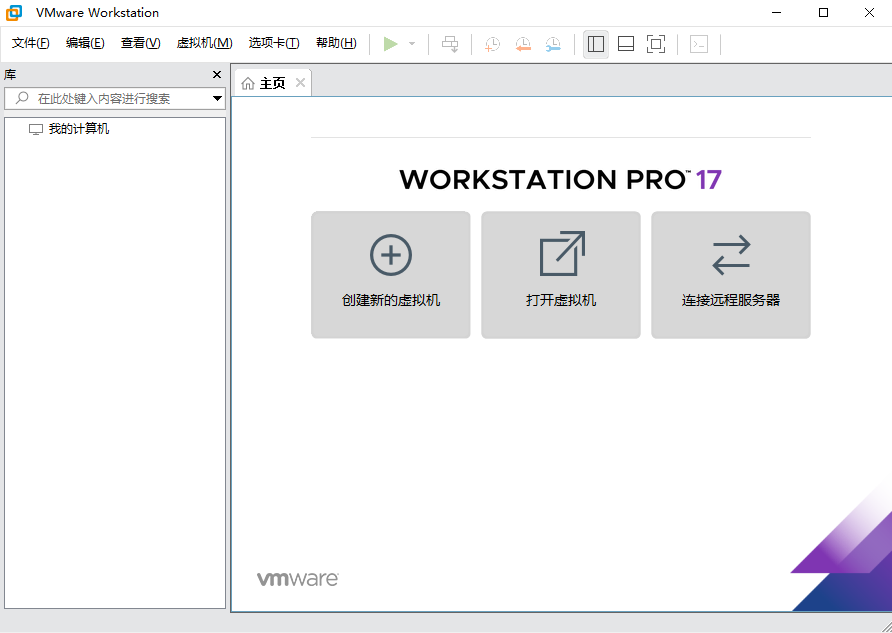This screenshot has width=892, height=633.
Task: Click the show or hide thumbnail bar icon
Action: 625,43
